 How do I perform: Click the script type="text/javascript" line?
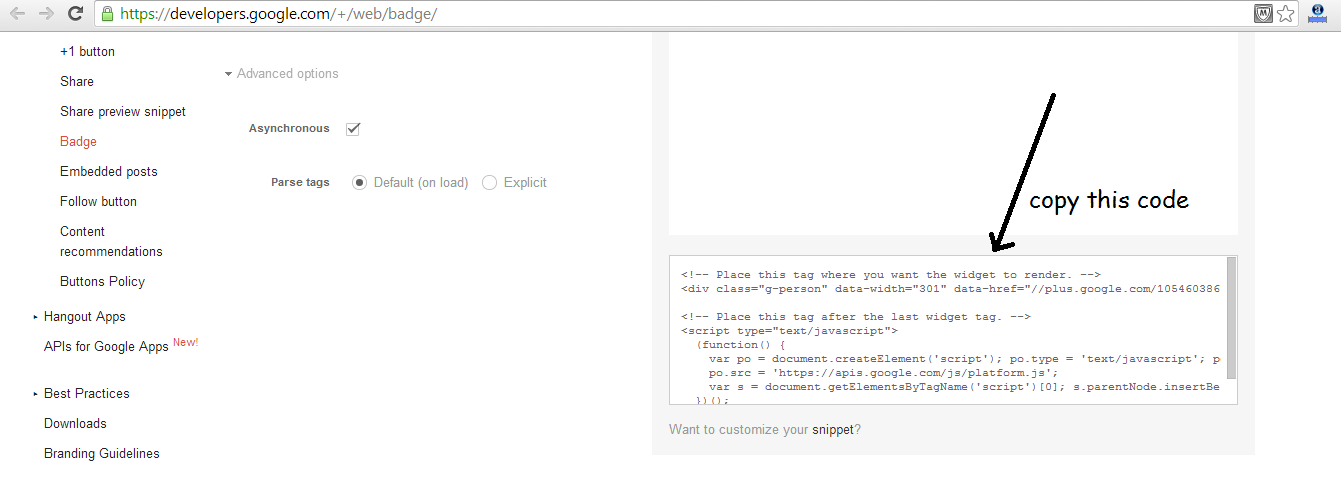pyautogui.click(x=789, y=331)
